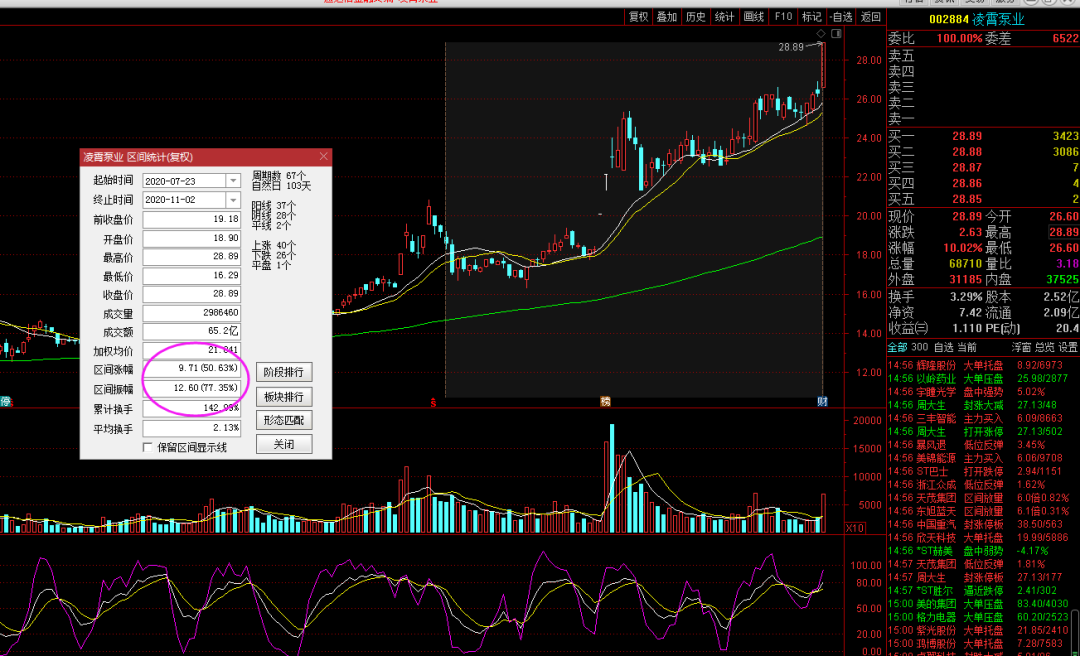Activate the 画线 drawing tool
The height and width of the screenshot is (656, 1080).
(754, 17)
